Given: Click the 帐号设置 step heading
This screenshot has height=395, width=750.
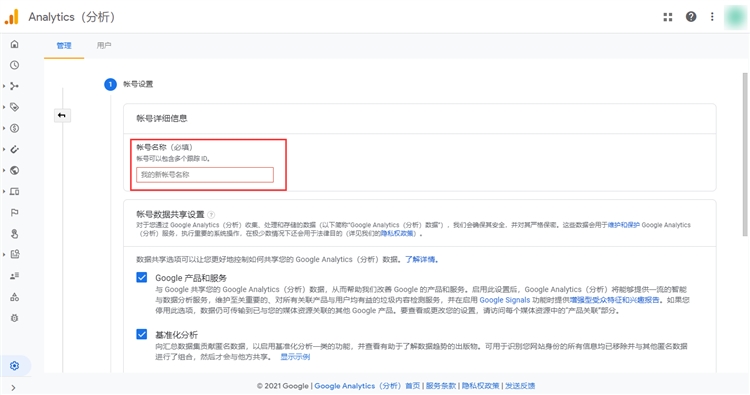Looking at the screenshot, I should click(138, 84).
